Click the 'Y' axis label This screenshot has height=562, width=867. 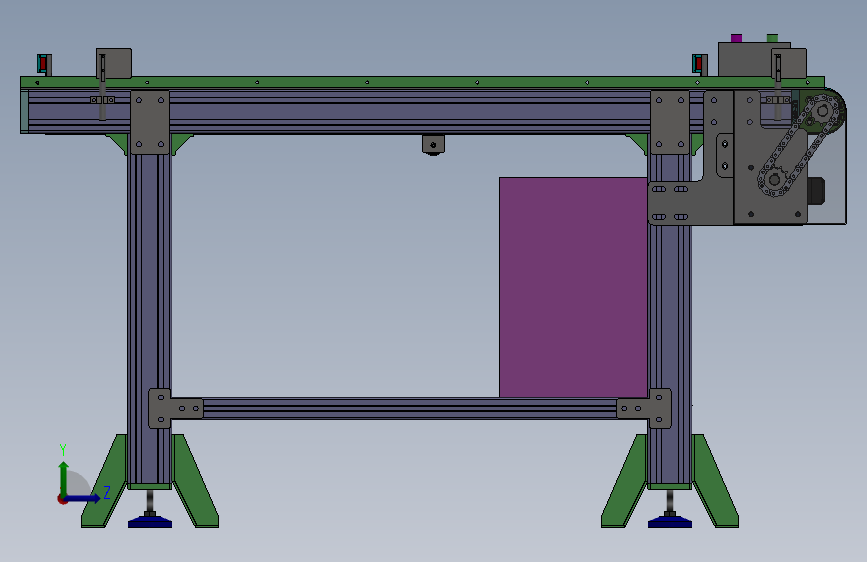(x=63, y=450)
